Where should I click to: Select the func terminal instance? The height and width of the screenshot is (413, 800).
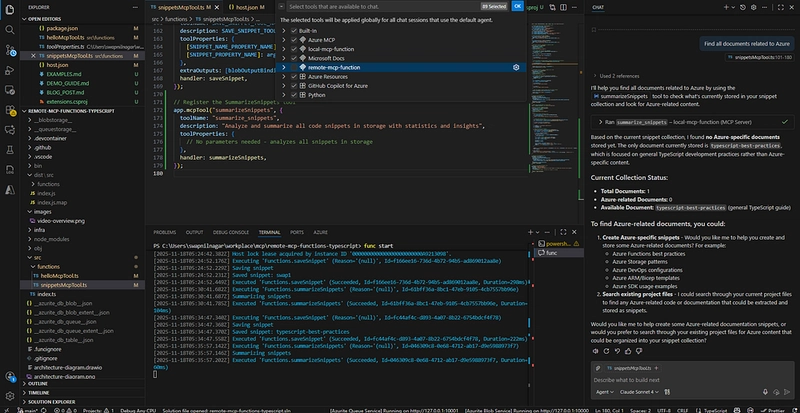point(554,254)
